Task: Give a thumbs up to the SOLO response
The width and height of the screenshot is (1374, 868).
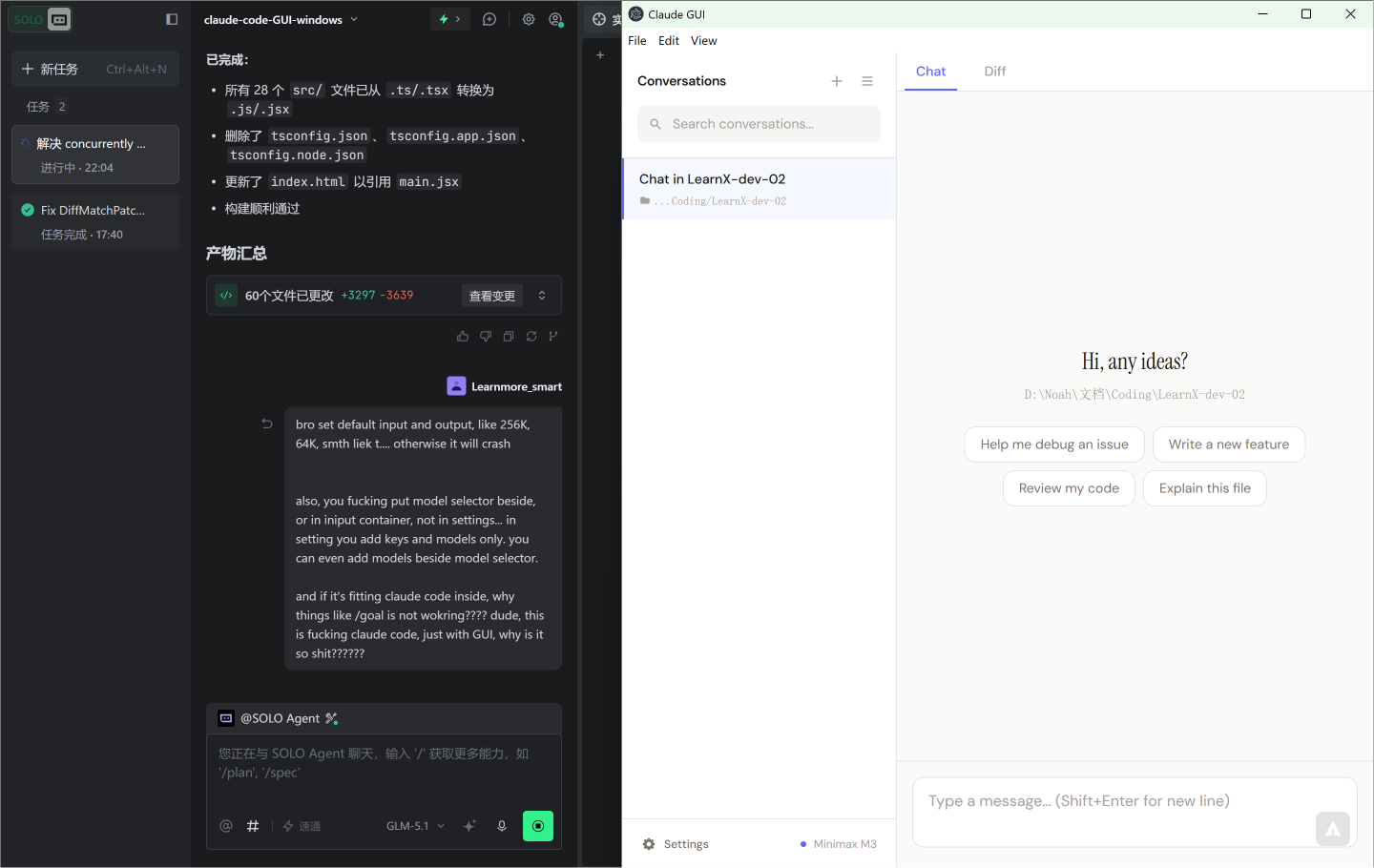Action: tap(463, 336)
